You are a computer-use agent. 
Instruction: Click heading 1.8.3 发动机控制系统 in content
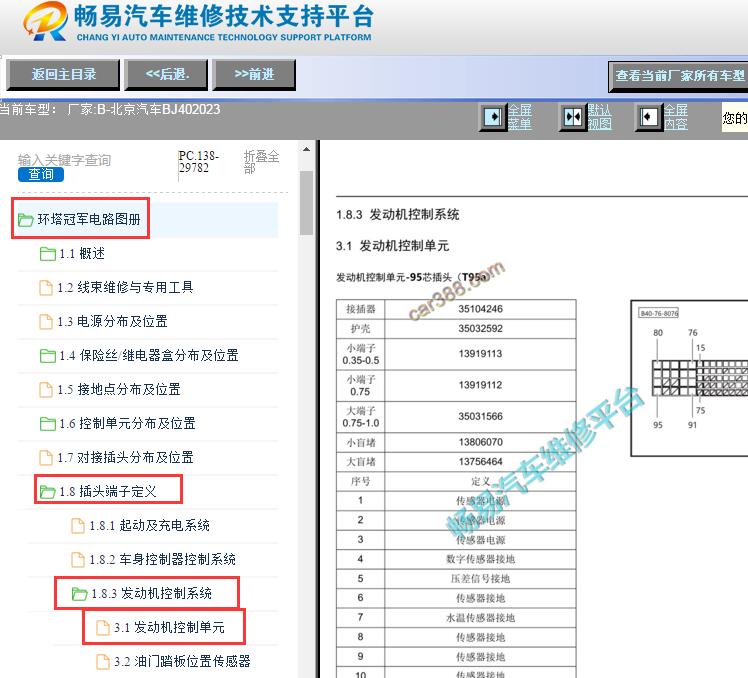tap(398, 215)
